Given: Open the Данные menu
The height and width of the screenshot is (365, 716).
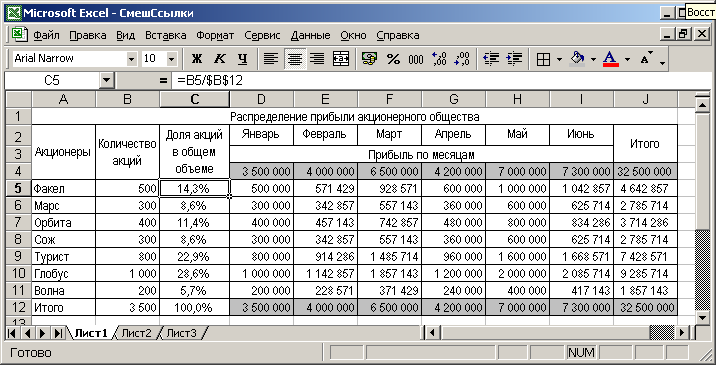Looking at the screenshot, I should pyautogui.click(x=311, y=35).
